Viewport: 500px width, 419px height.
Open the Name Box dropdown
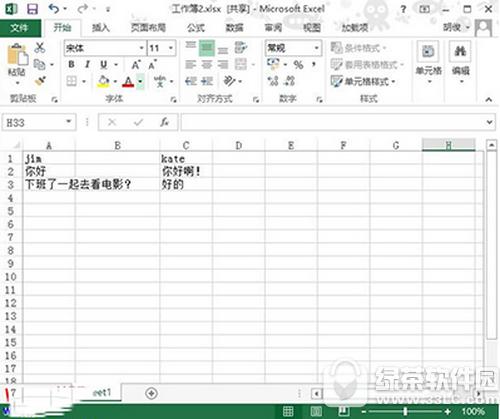click(69, 122)
